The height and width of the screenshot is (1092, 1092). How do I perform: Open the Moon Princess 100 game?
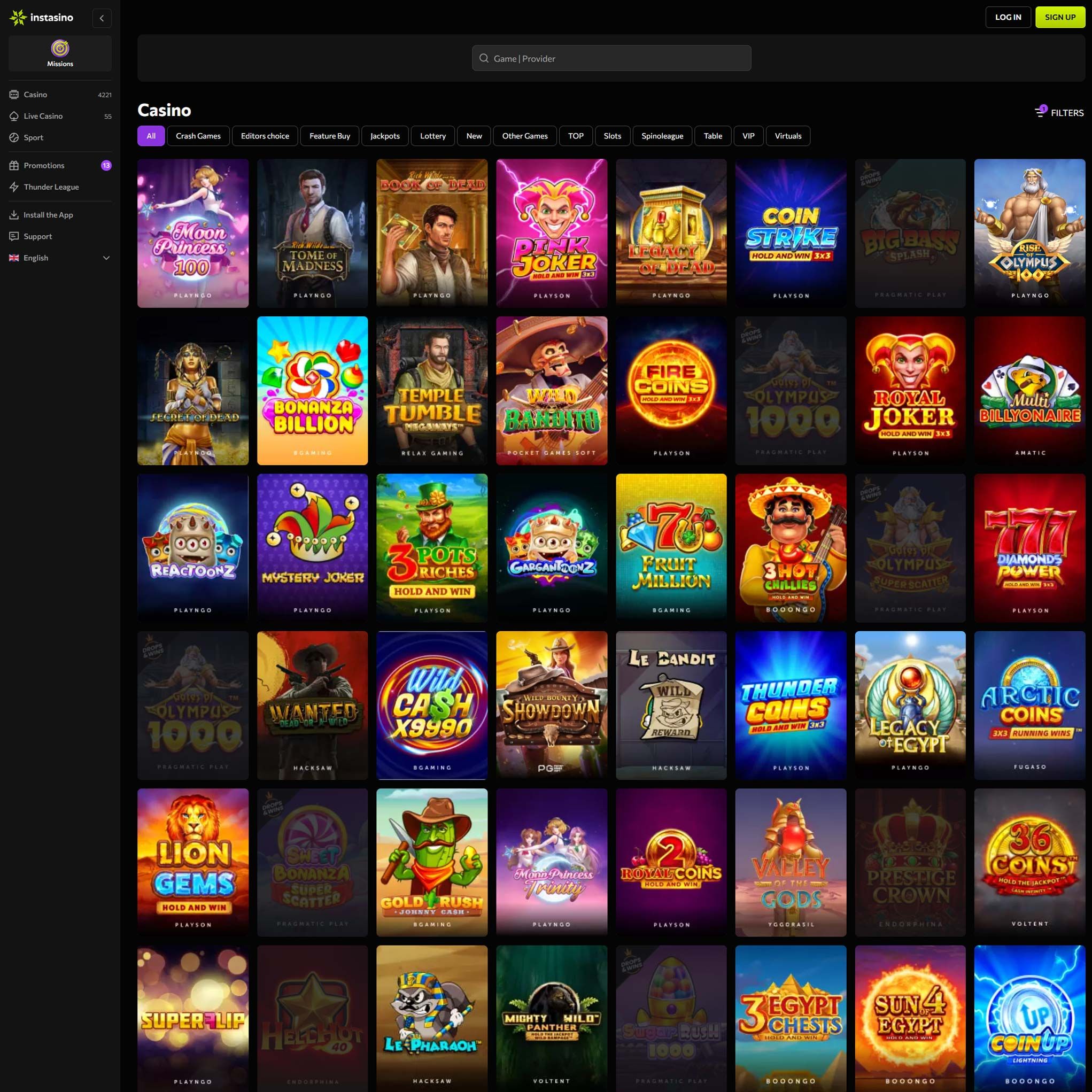(x=193, y=233)
